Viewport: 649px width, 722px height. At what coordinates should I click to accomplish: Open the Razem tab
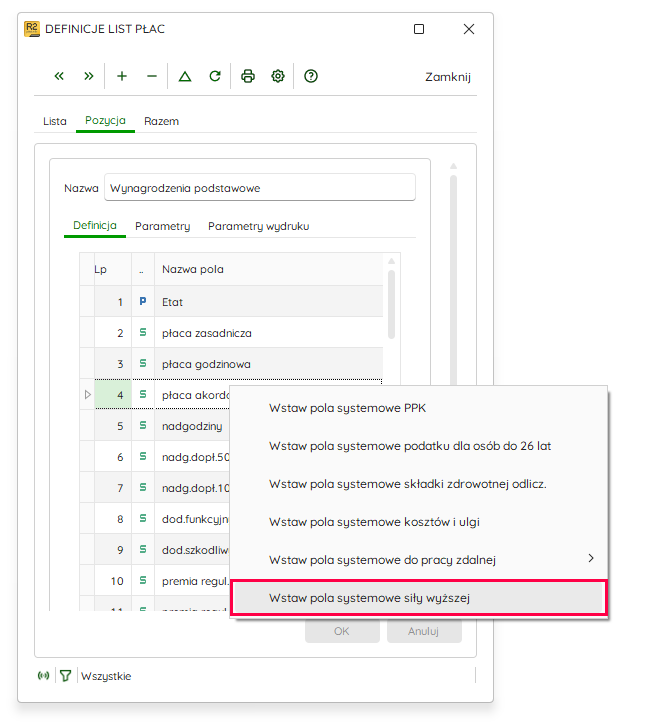(161, 121)
